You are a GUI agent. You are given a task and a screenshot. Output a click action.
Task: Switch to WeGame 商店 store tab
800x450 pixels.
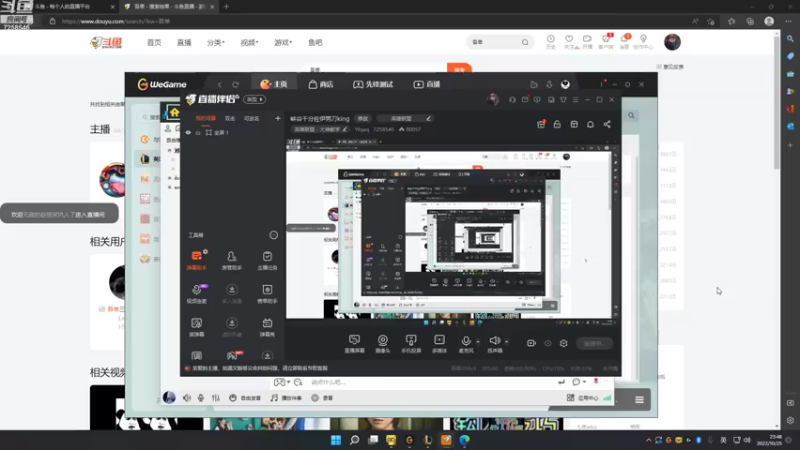pyautogui.click(x=321, y=84)
